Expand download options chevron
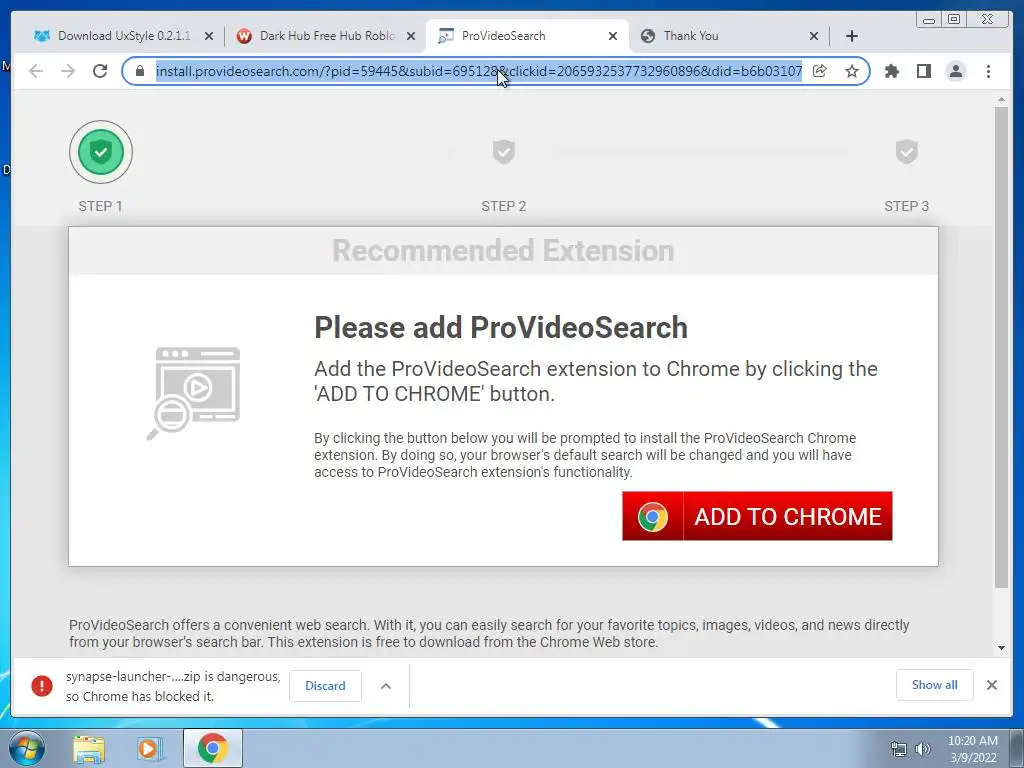The width and height of the screenshot is (1024, 768). point(386,686)
